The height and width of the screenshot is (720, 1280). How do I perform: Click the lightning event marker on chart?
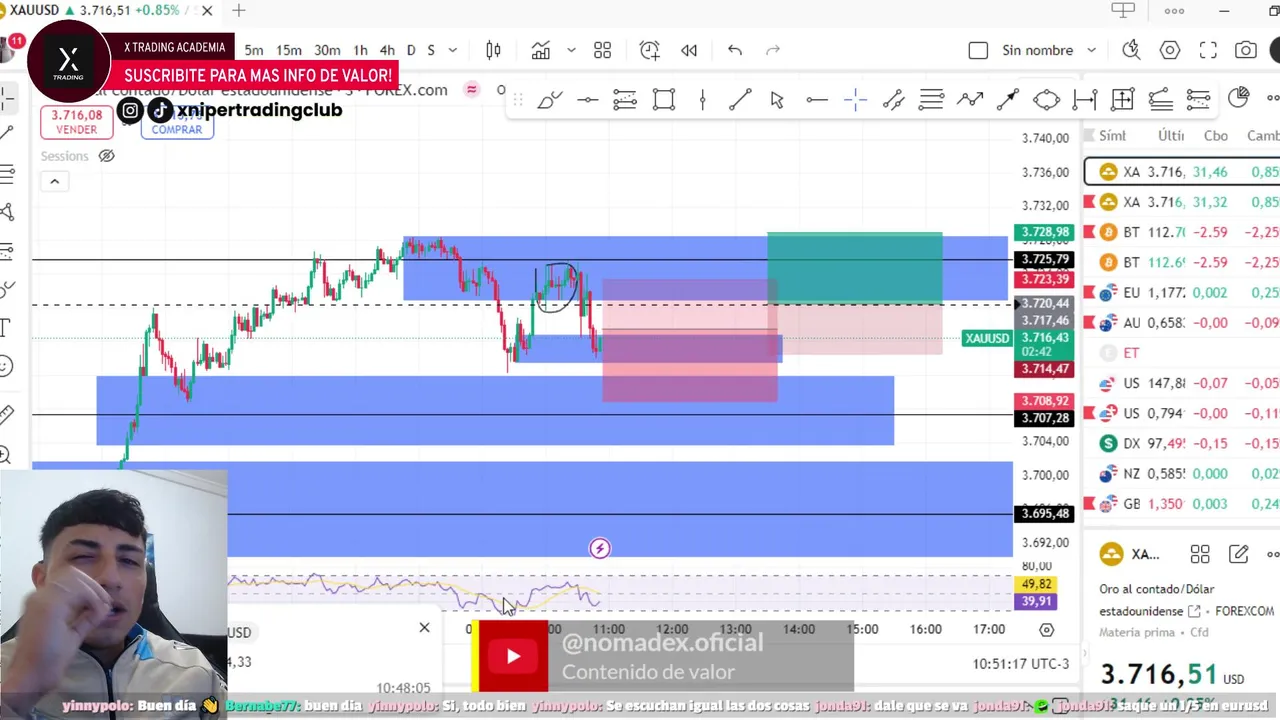(600, 548)
